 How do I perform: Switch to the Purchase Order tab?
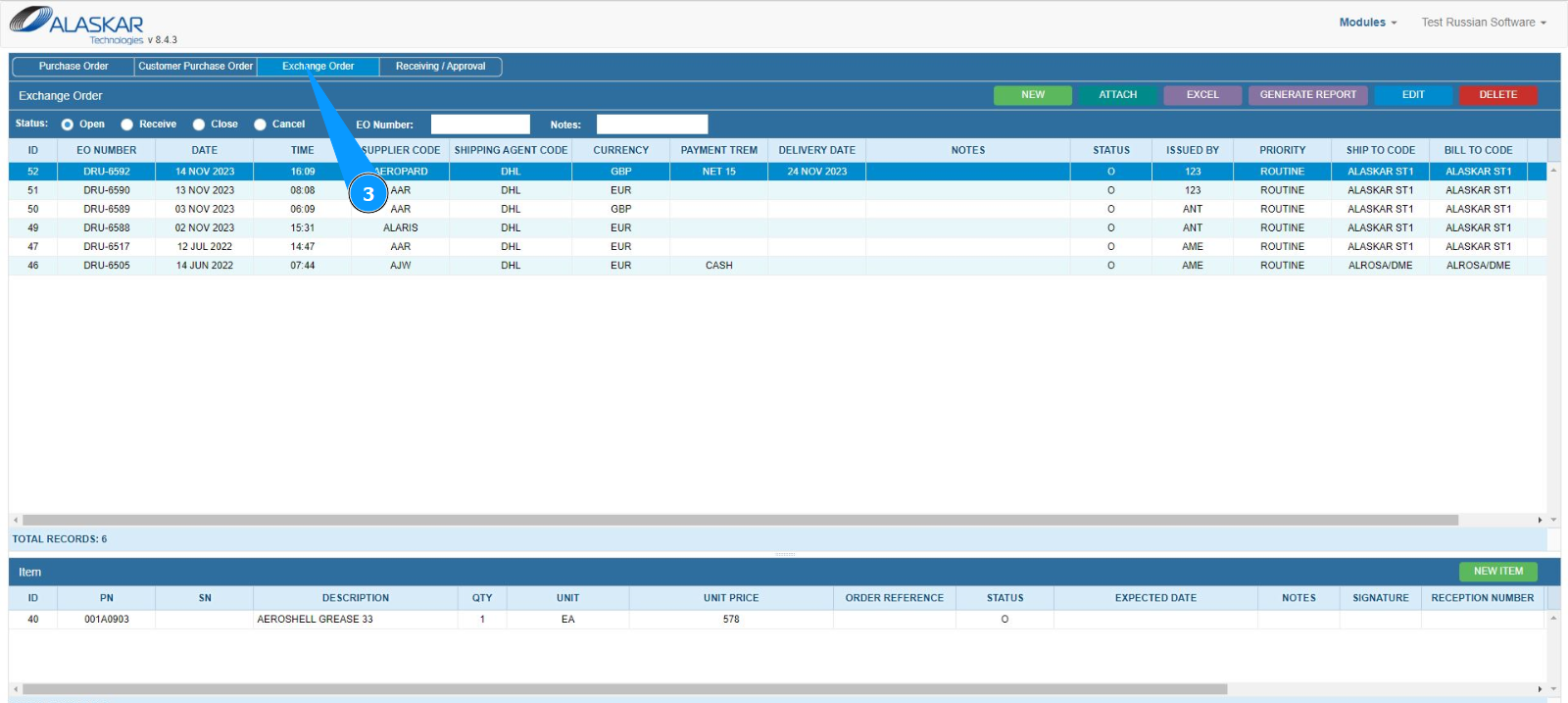pyautogui.click(x=73, y=67)
